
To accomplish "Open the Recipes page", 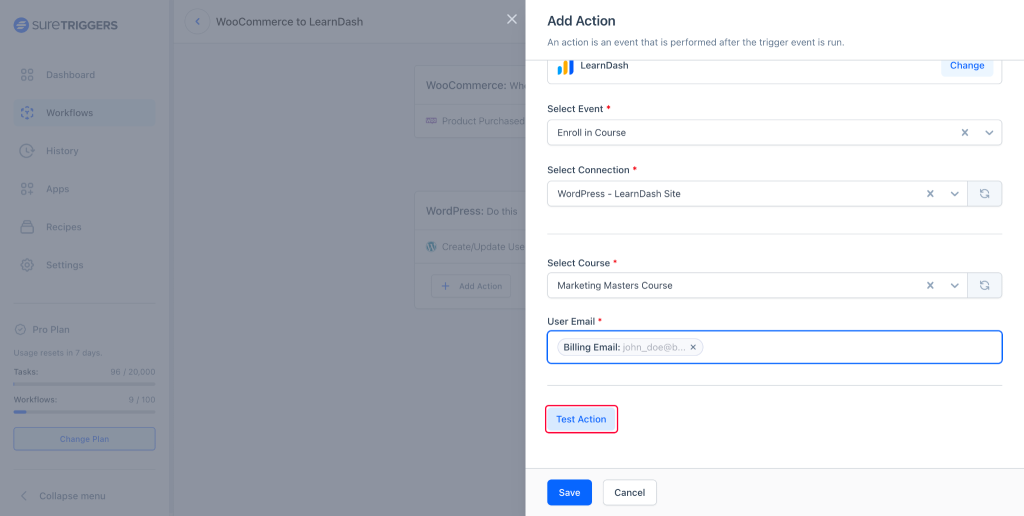I will pos(84,227).
